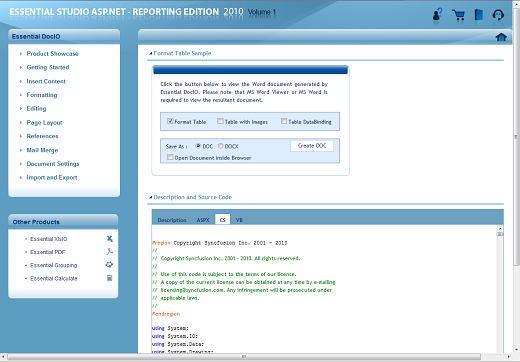Expand the Page Layout menu arrow
Screen dimensions: 520x362
coord(21,123)
